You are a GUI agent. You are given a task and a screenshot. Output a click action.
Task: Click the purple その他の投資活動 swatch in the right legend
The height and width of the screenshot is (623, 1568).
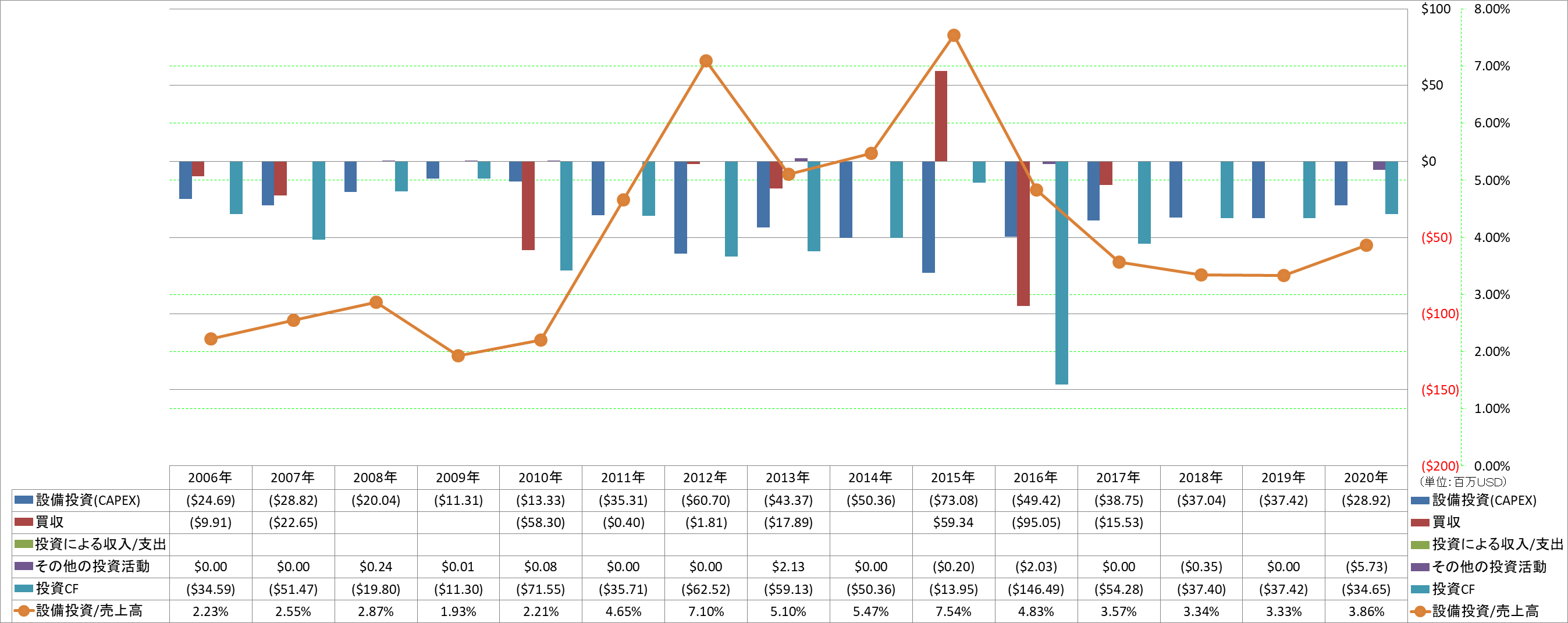[1420, 567]
